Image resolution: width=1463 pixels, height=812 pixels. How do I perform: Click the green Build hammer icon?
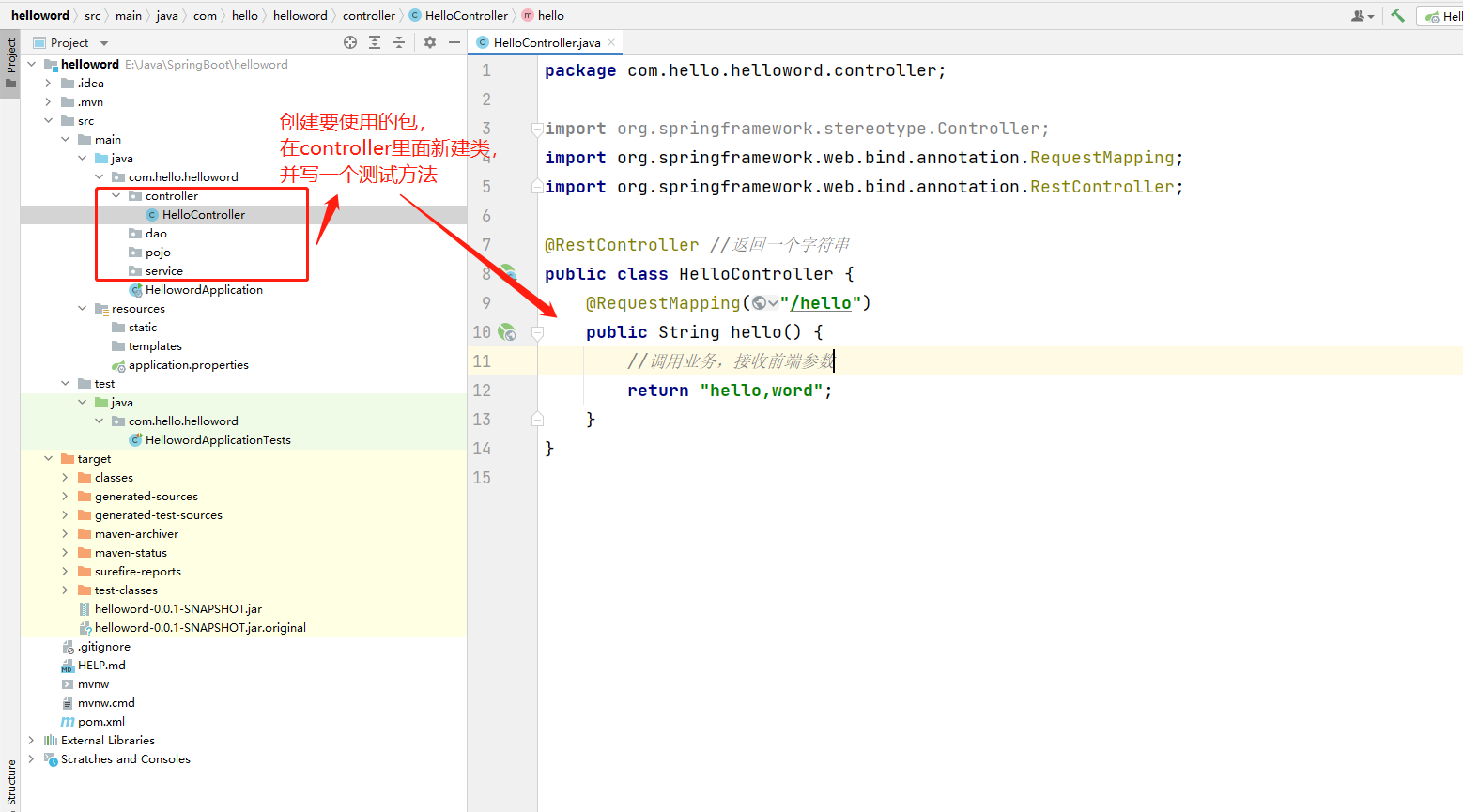click(1398, 16)
